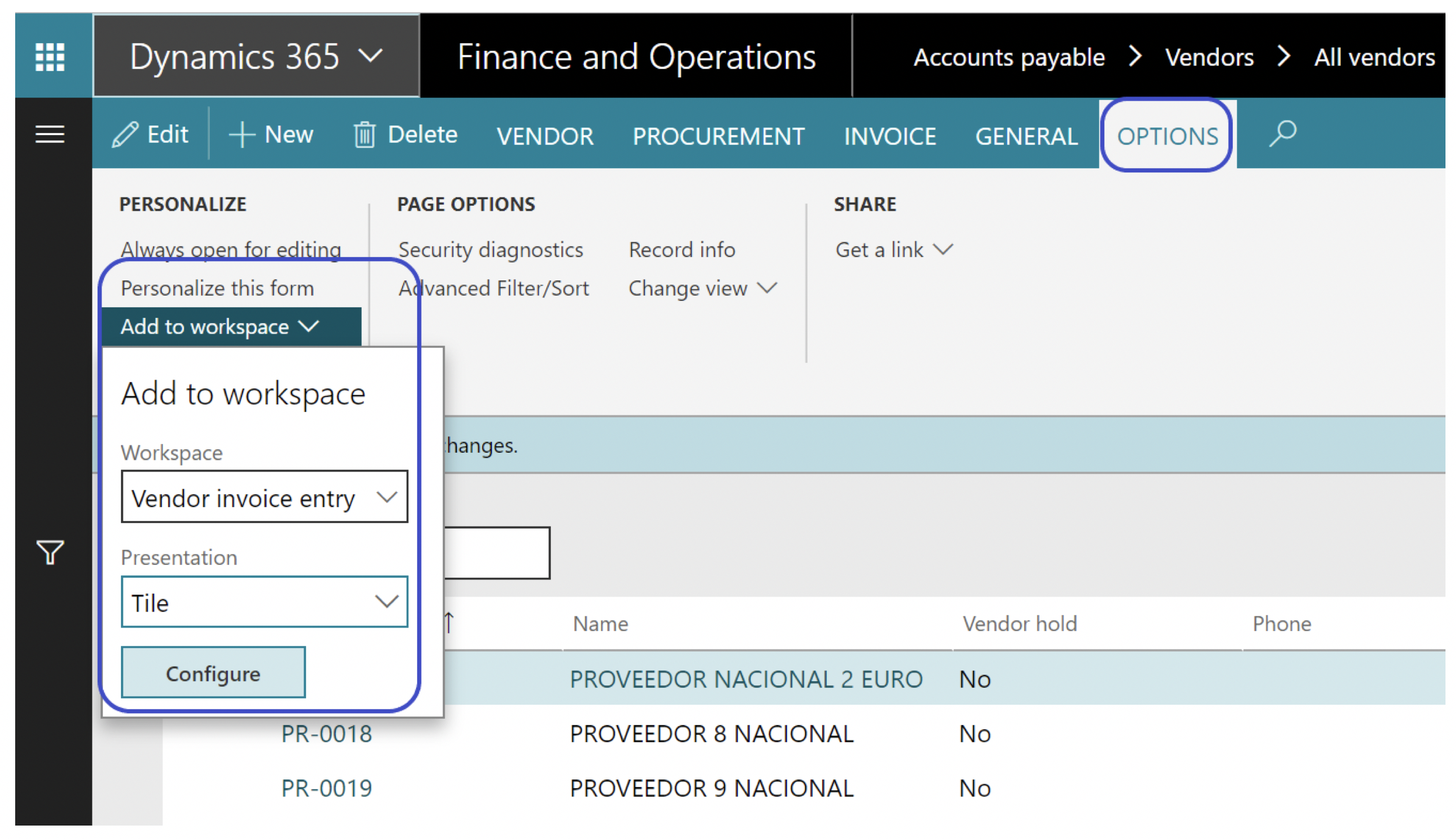Open Advanced Filter/Sort
The width and height of the screenshot is (1456, 839).
pos(494,288)
